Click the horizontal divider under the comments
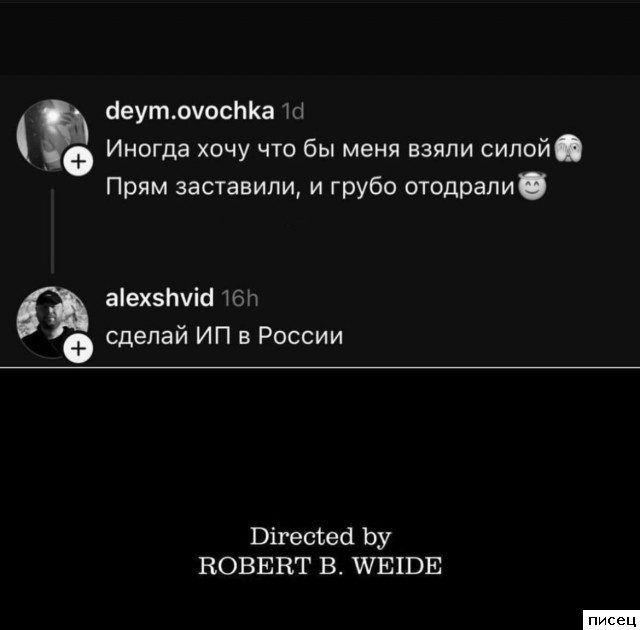Image resolution: width=640 pixels, height=630 pixels. 320,367
